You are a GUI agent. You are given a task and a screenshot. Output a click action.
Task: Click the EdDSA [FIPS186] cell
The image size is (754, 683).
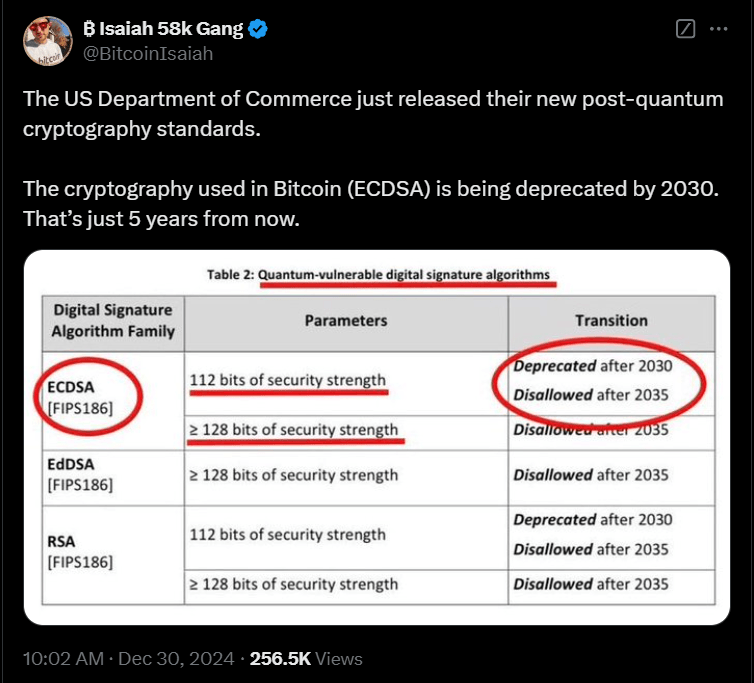point(81,474)
